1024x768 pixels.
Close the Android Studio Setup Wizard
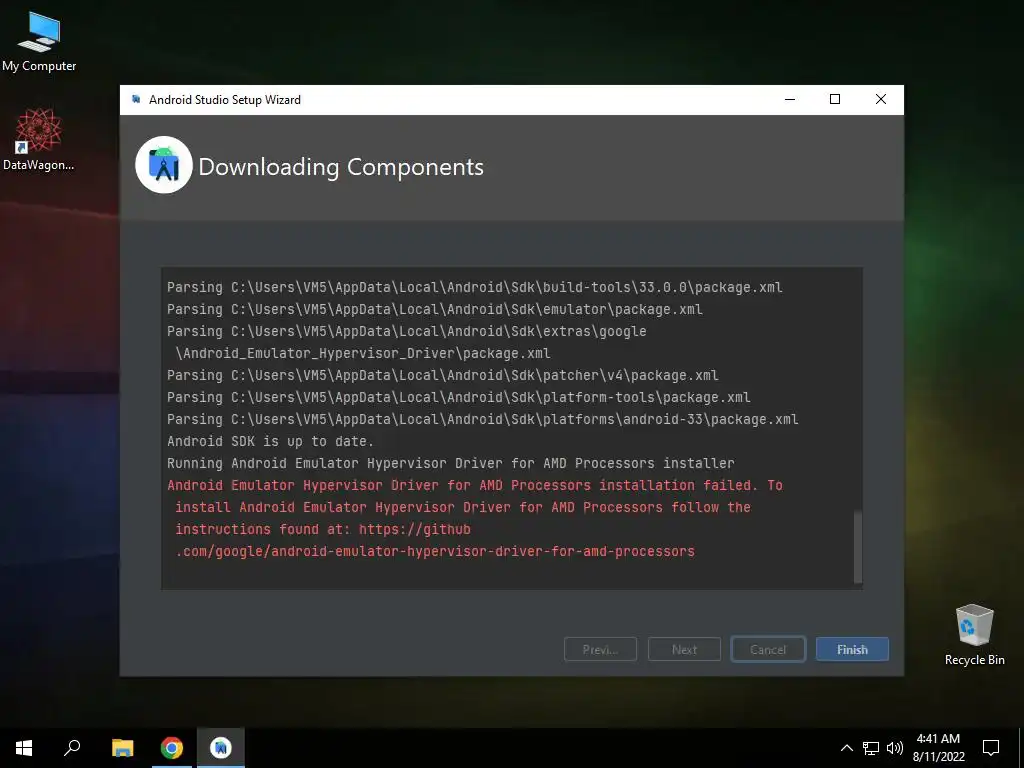(x=880, y=99)
